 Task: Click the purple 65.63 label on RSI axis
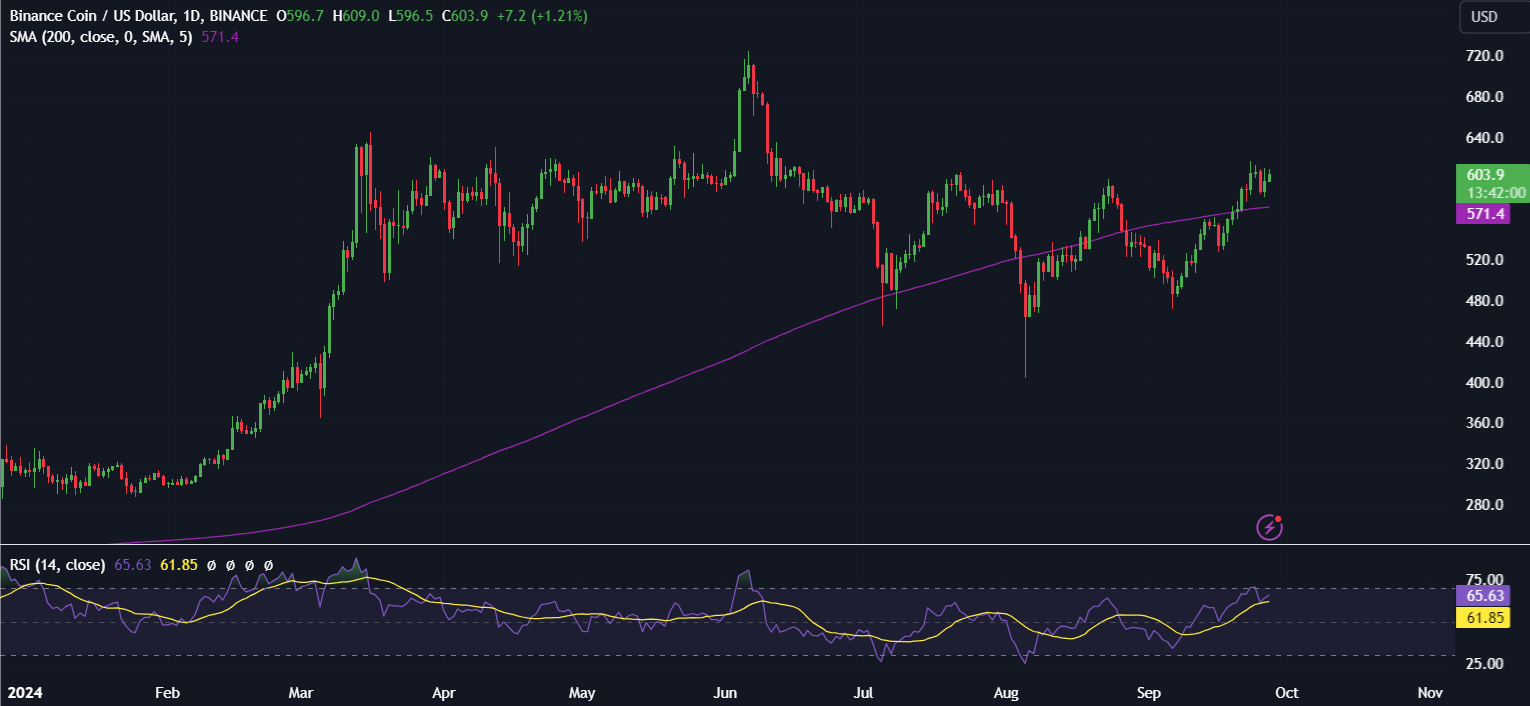pyautogui.click(x=1485, y=595)
